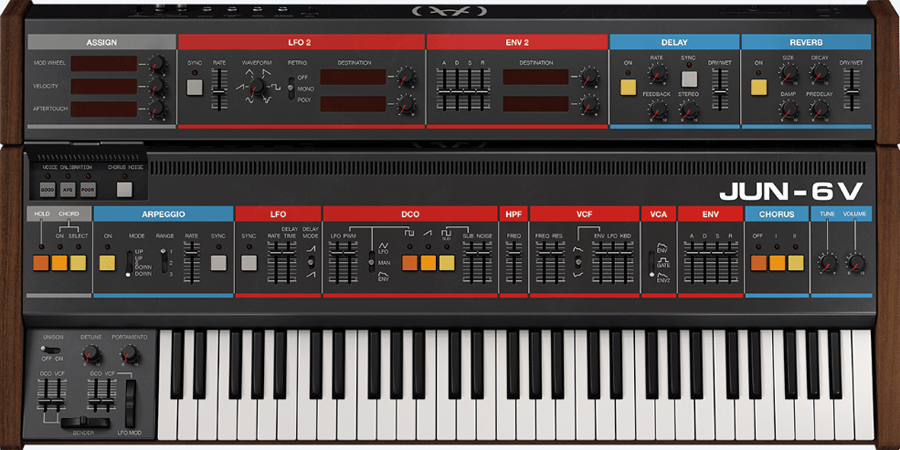Click the HPF FREQ slider
Image resolution: width=900 pixels, height=450 pixels.
(514, 262)
